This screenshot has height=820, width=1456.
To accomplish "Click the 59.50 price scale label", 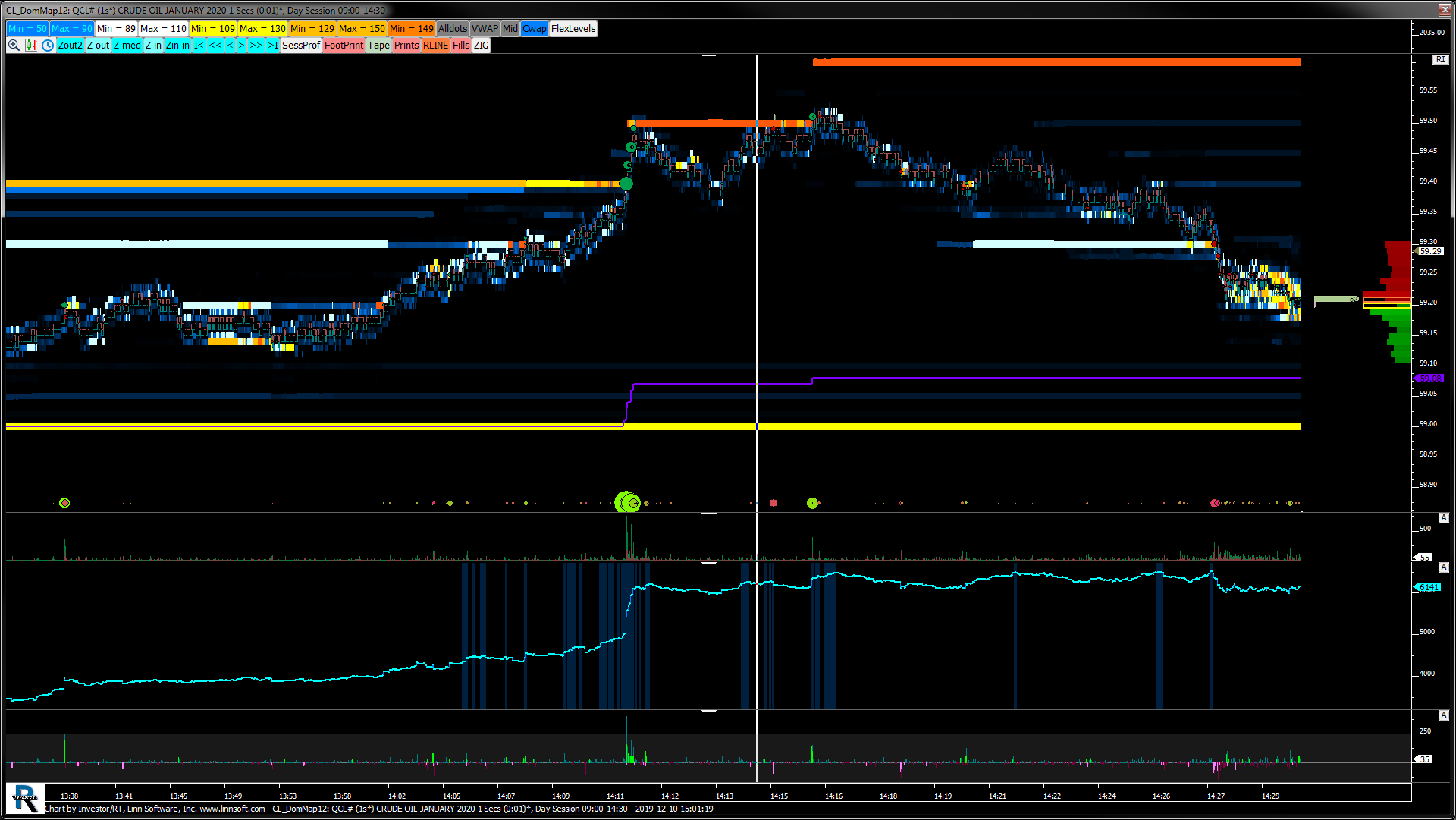I will [x=1428, y=121].
